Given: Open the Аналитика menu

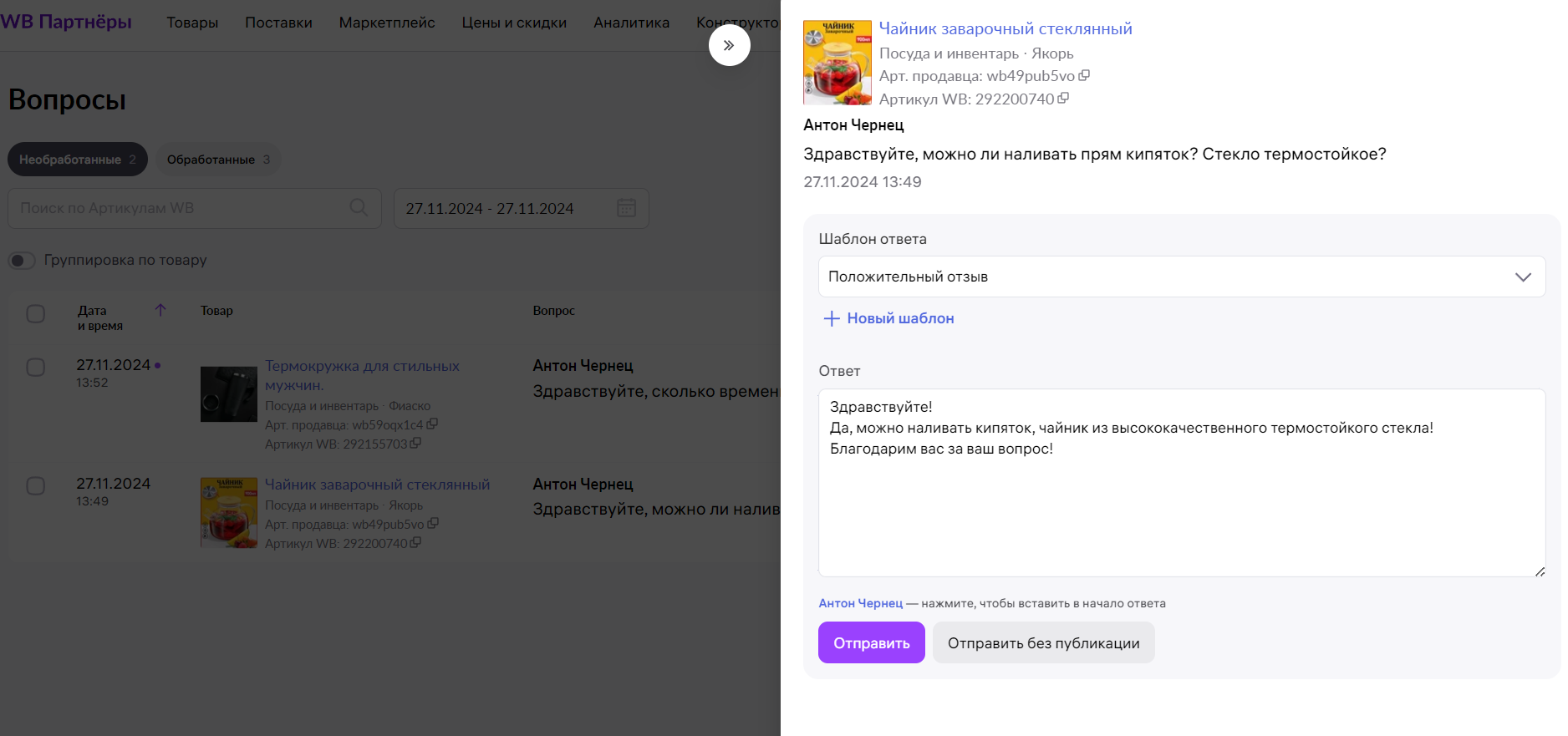Looking at the screenshot, I should click(x=631, y=23).
